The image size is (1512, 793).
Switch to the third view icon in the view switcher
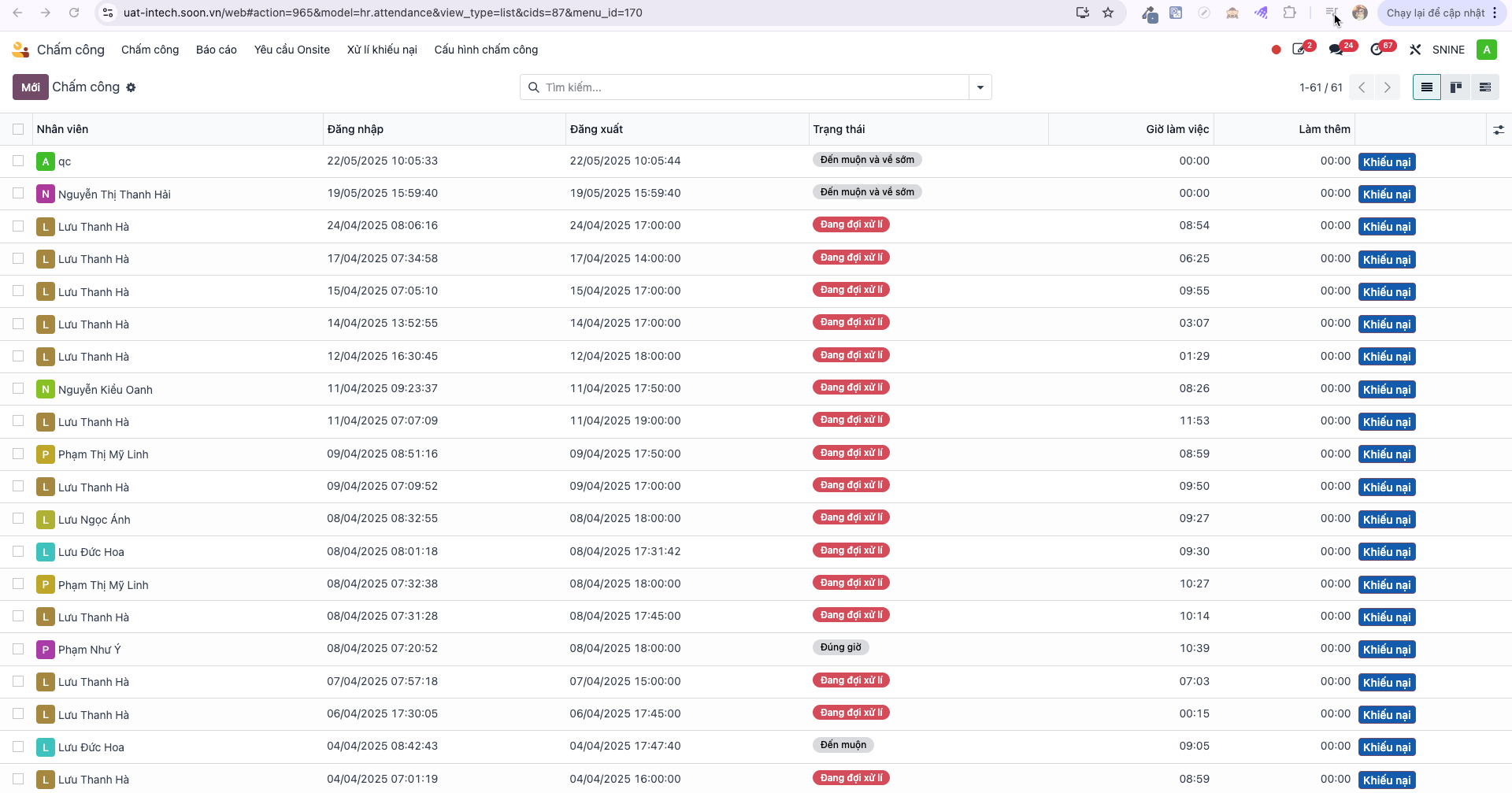(1485, 87)
